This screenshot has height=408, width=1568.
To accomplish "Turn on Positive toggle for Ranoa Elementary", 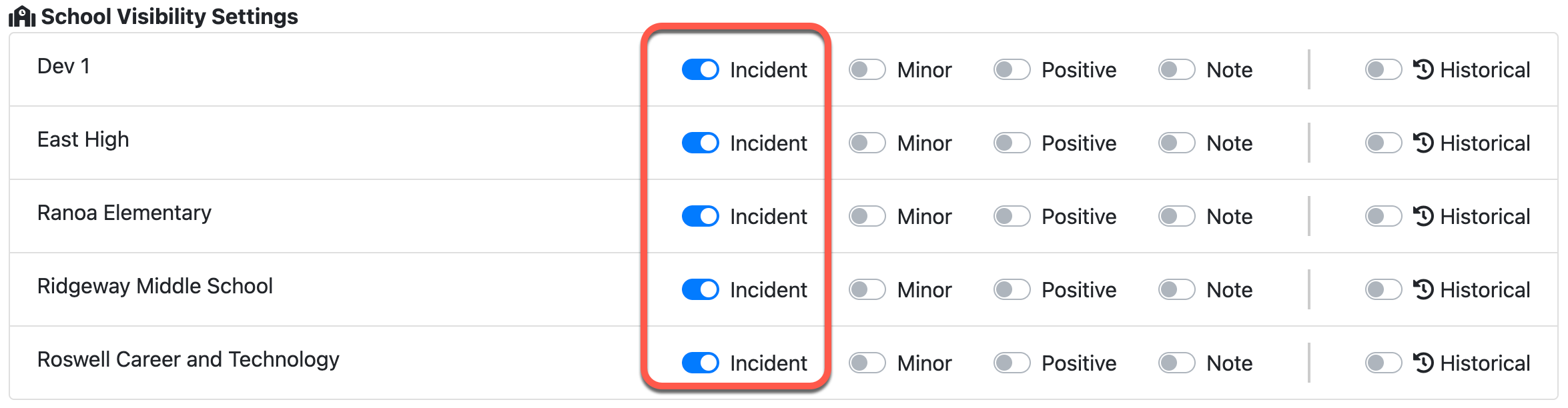I will point(1012,216).
